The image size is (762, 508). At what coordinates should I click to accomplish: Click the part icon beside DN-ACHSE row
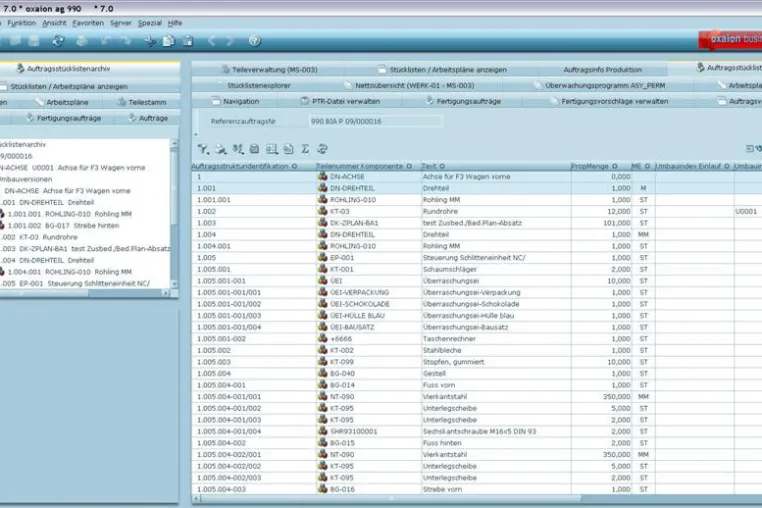pyautogui.click(x=322, y=176)
